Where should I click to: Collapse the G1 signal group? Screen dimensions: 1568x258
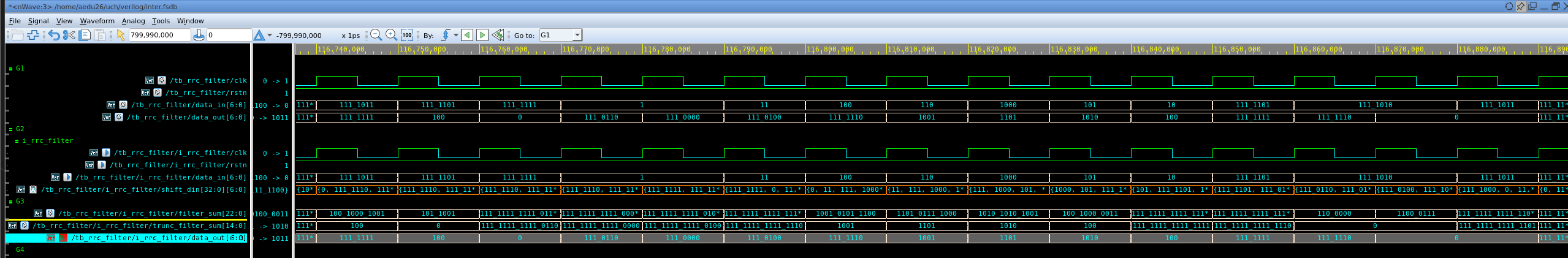pos(11,69)
